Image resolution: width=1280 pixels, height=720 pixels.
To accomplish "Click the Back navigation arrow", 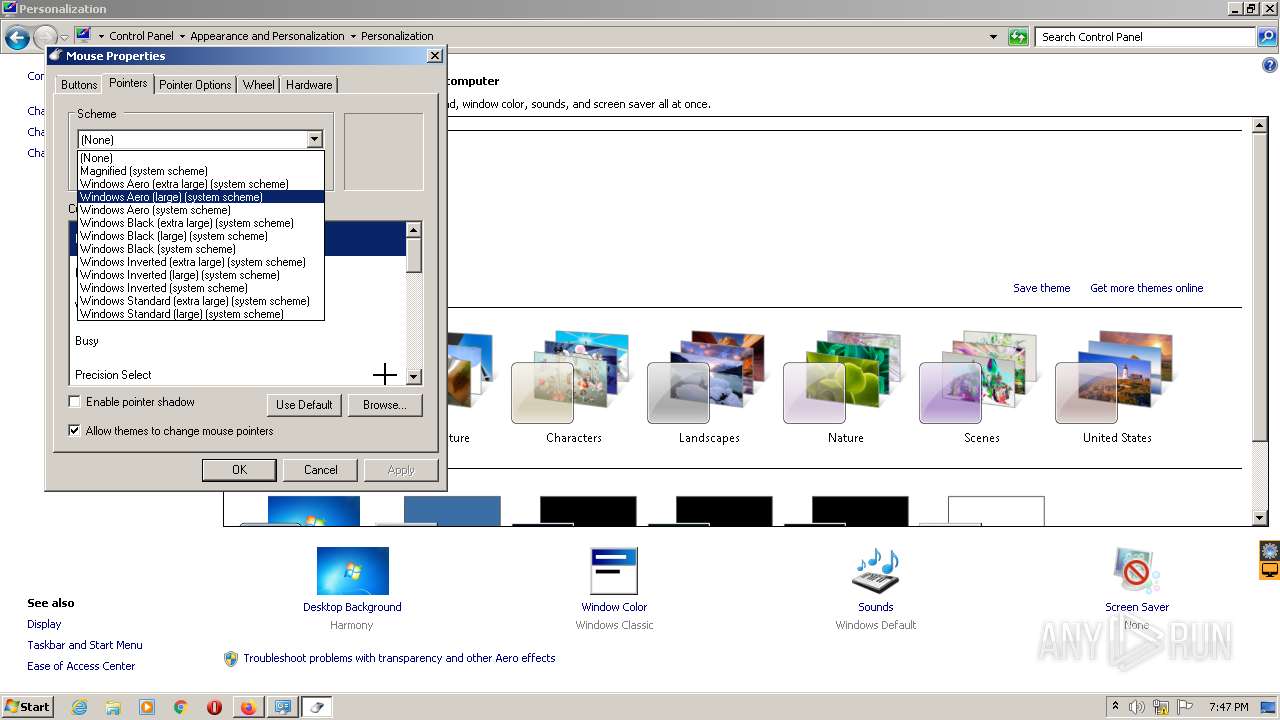I will point(17,38).
